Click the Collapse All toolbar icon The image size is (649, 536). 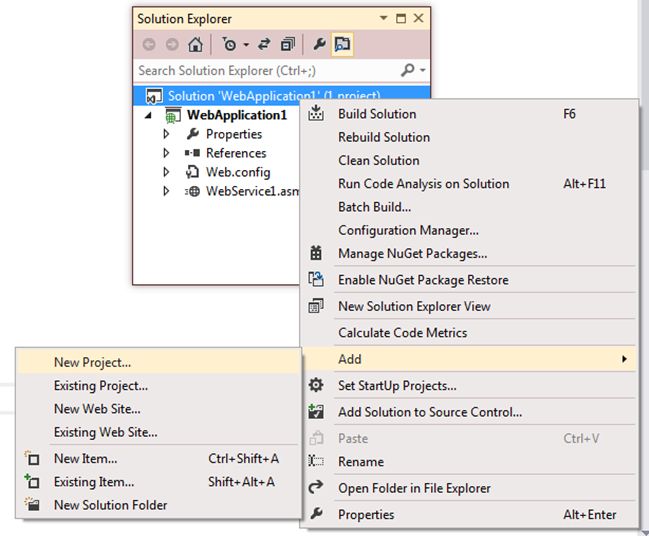[288, 44]
